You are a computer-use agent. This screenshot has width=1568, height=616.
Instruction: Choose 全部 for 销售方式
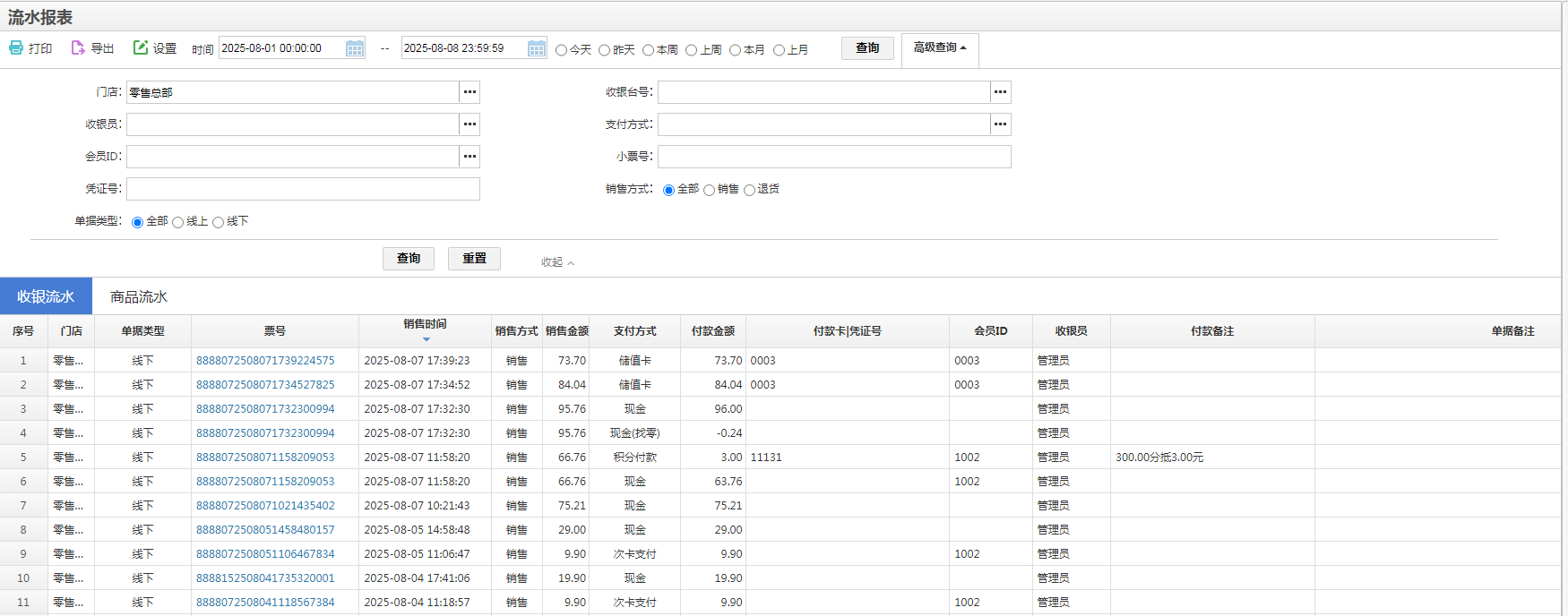pos(668,190)
